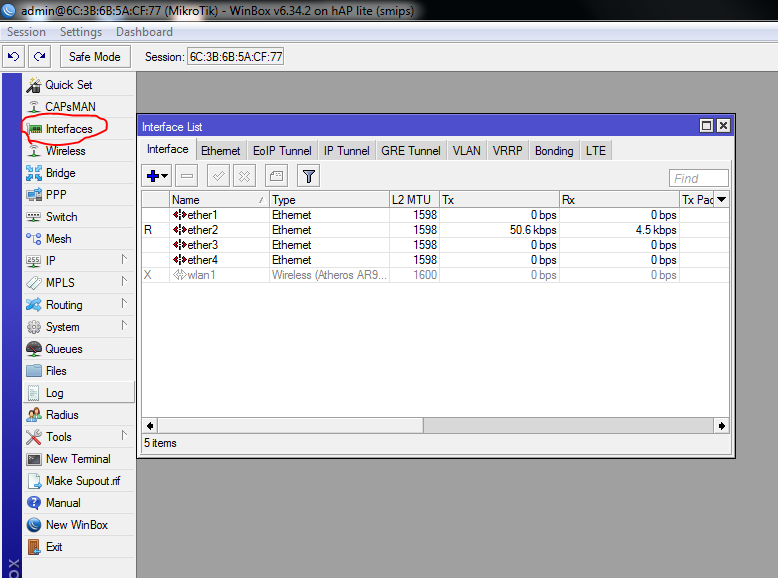Image resolution: width=778 pixels, height=578 pixels.
Task: Click scroll right arrow in Interface List
Action: pos(721,426)
